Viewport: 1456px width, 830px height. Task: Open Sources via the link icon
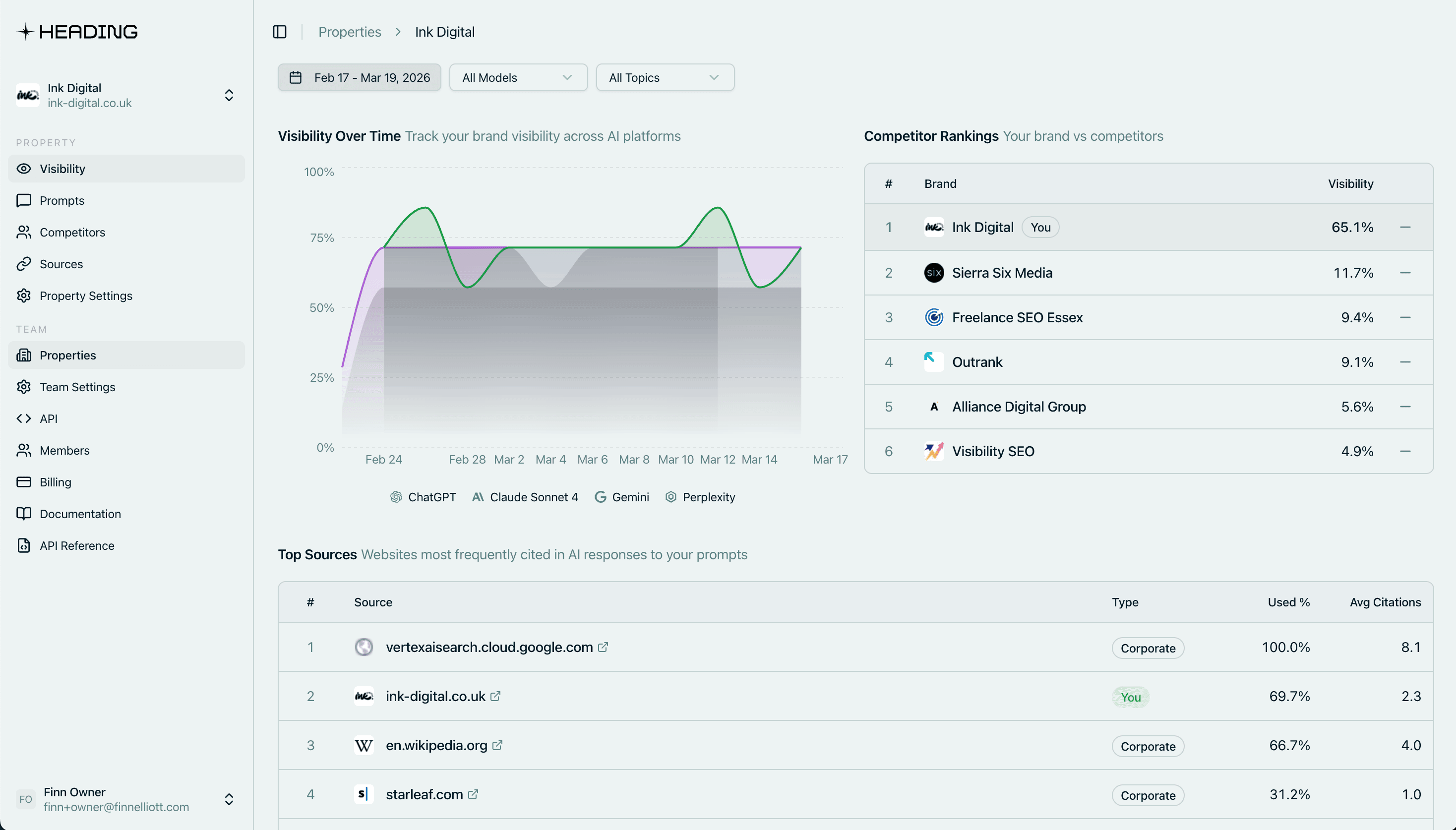click(x=23, y=264)
